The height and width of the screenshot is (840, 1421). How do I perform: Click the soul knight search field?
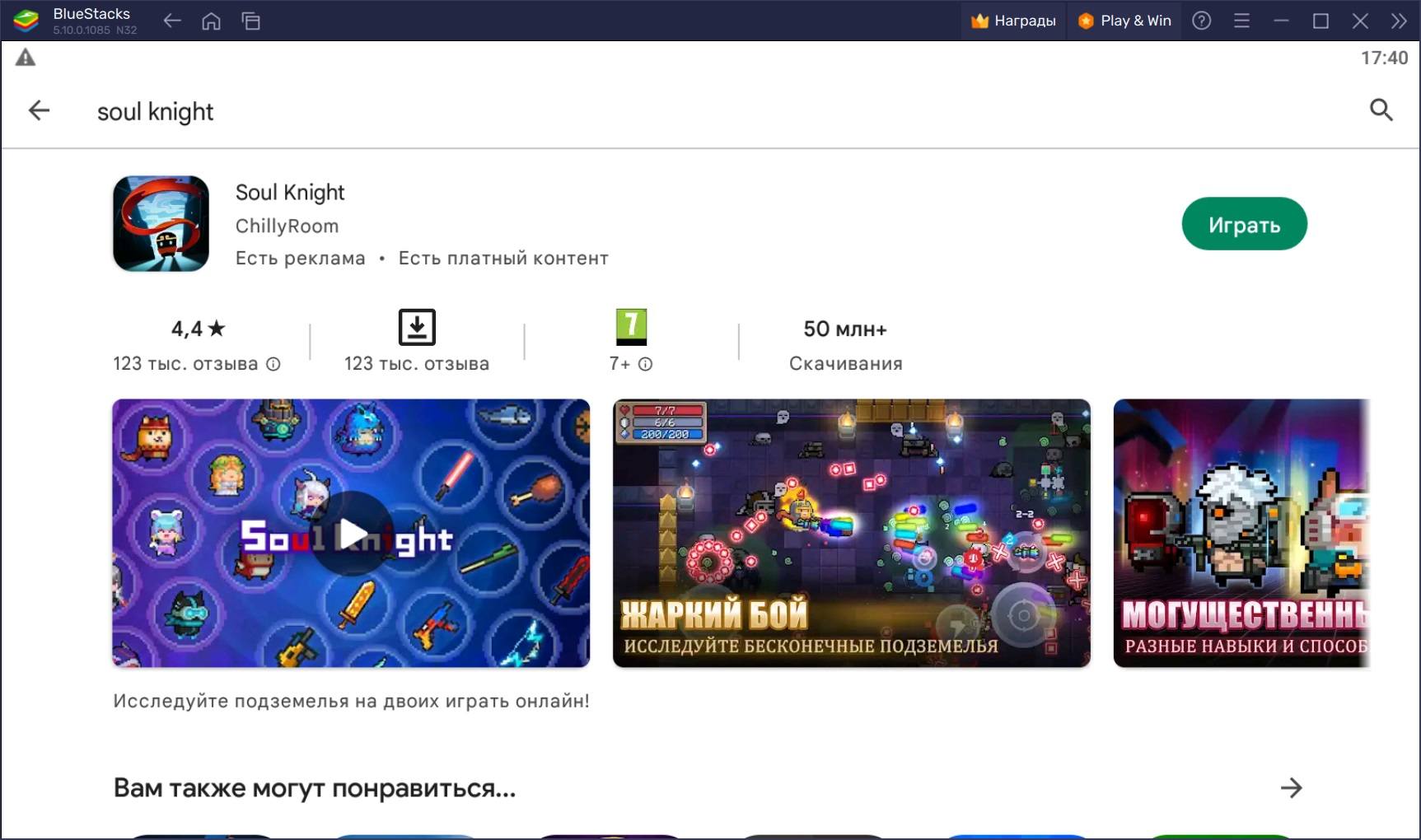pos(155,111)
